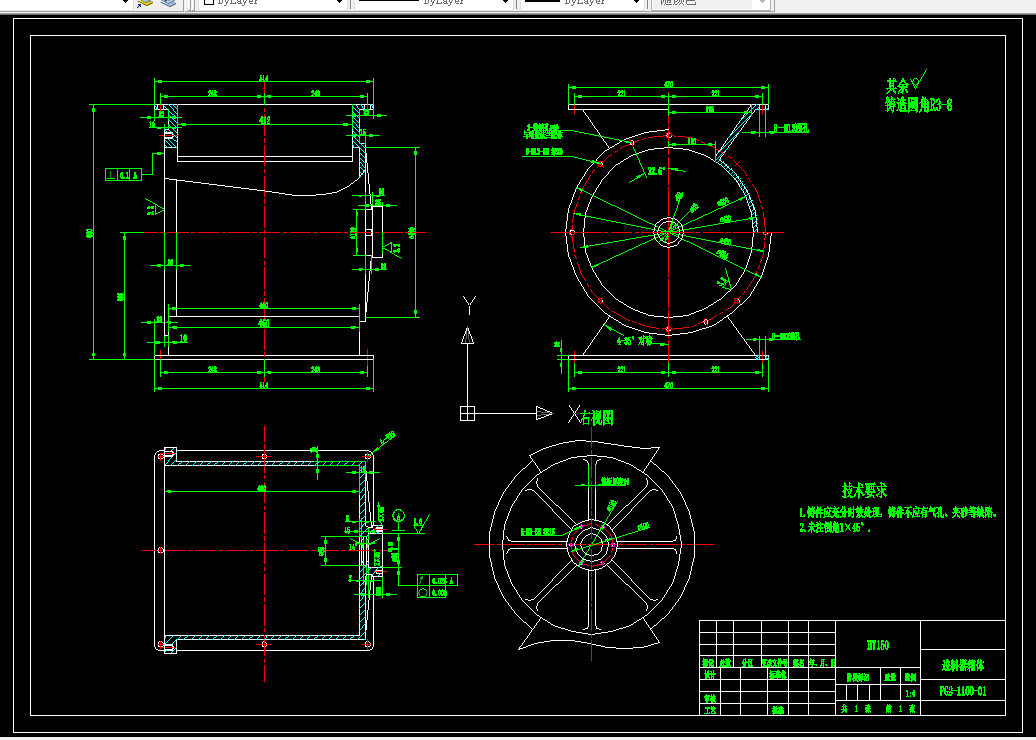Select the 工艺 cell in title block

710,710
